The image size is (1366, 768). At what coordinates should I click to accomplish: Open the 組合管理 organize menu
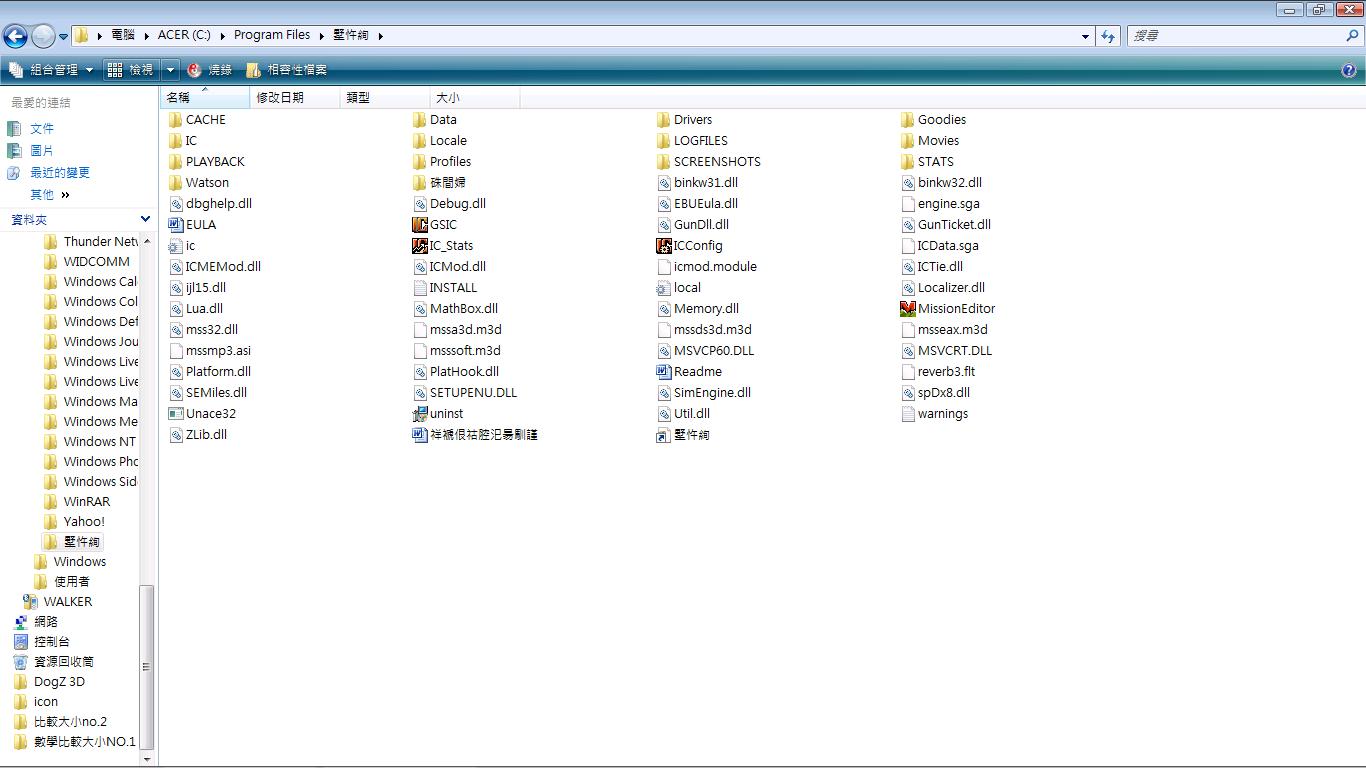[50, 70]
